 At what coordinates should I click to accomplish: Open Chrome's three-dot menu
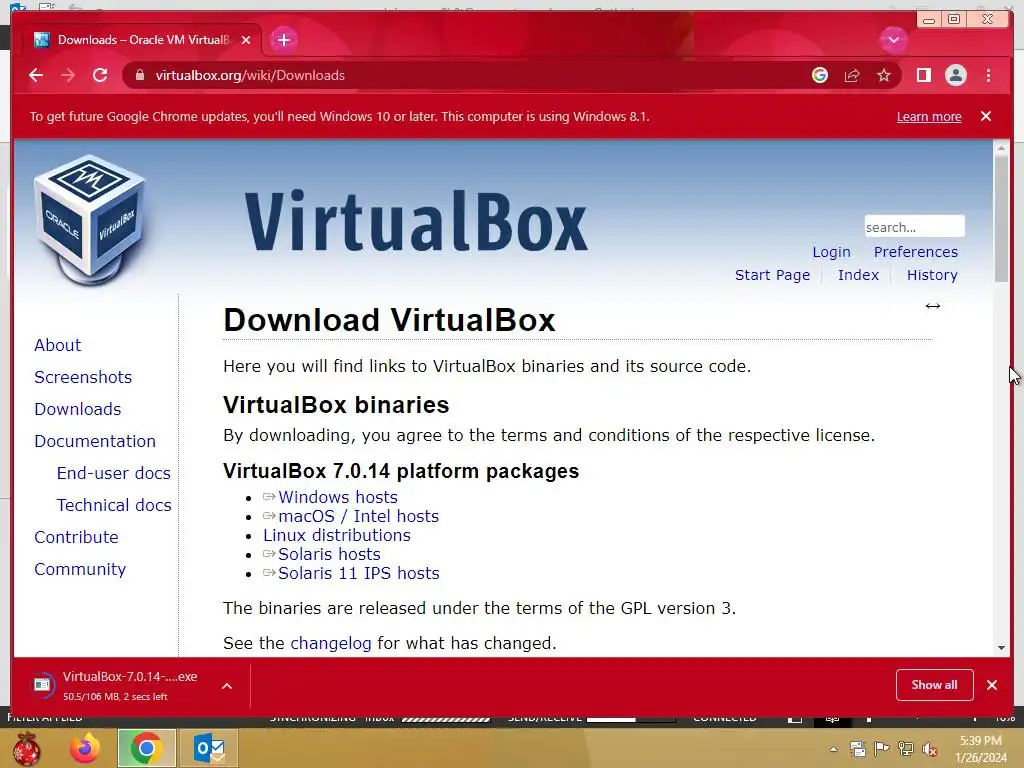pyautogui.click(x=988, y=75)
